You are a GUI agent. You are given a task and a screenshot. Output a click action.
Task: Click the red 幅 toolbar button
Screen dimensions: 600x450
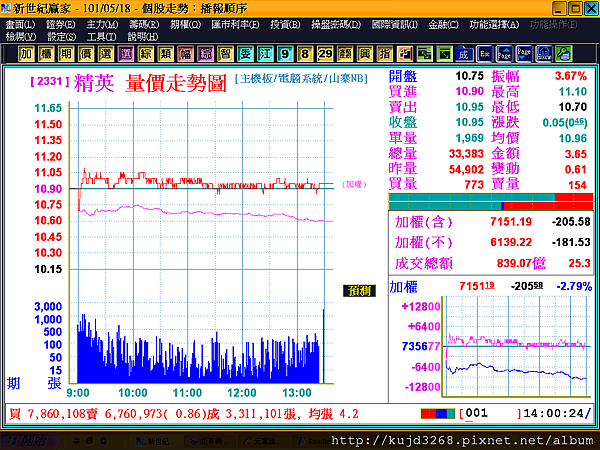[185, 54]
